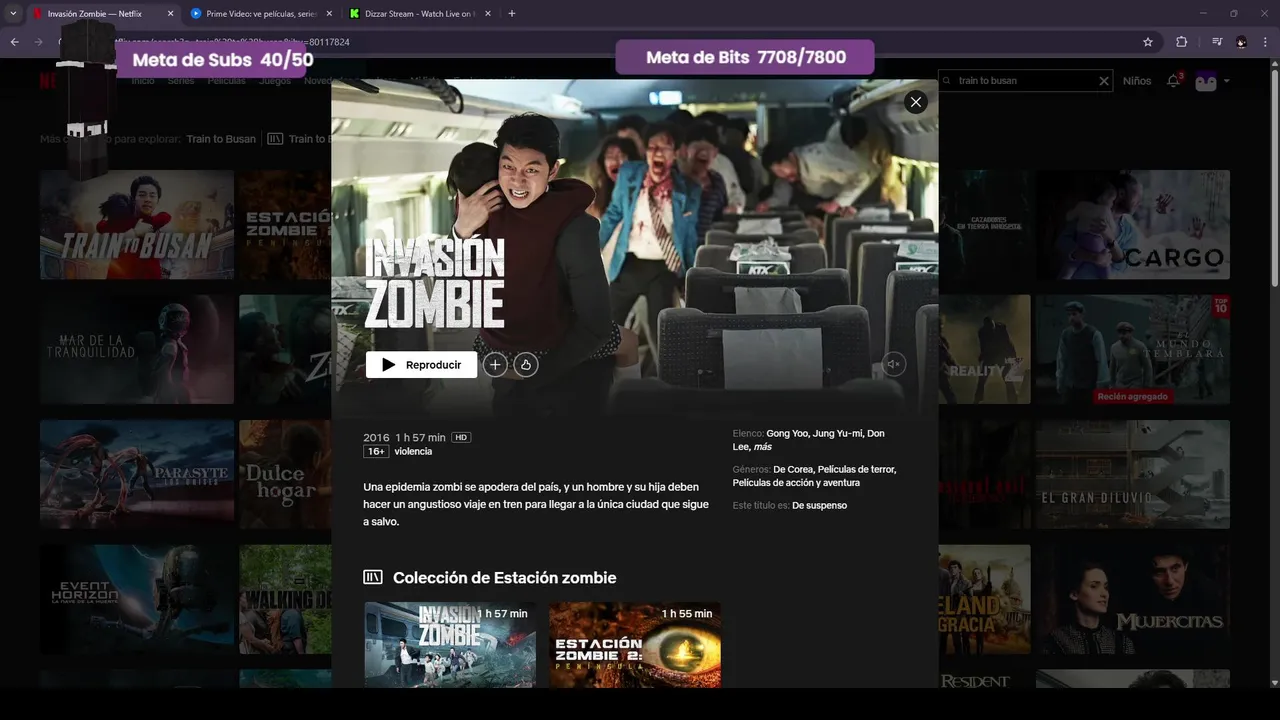Viewport: 1280px width, 720px height.
Task: Open the Chrome three-dot menu
Action: click(x=1265, y=42)
